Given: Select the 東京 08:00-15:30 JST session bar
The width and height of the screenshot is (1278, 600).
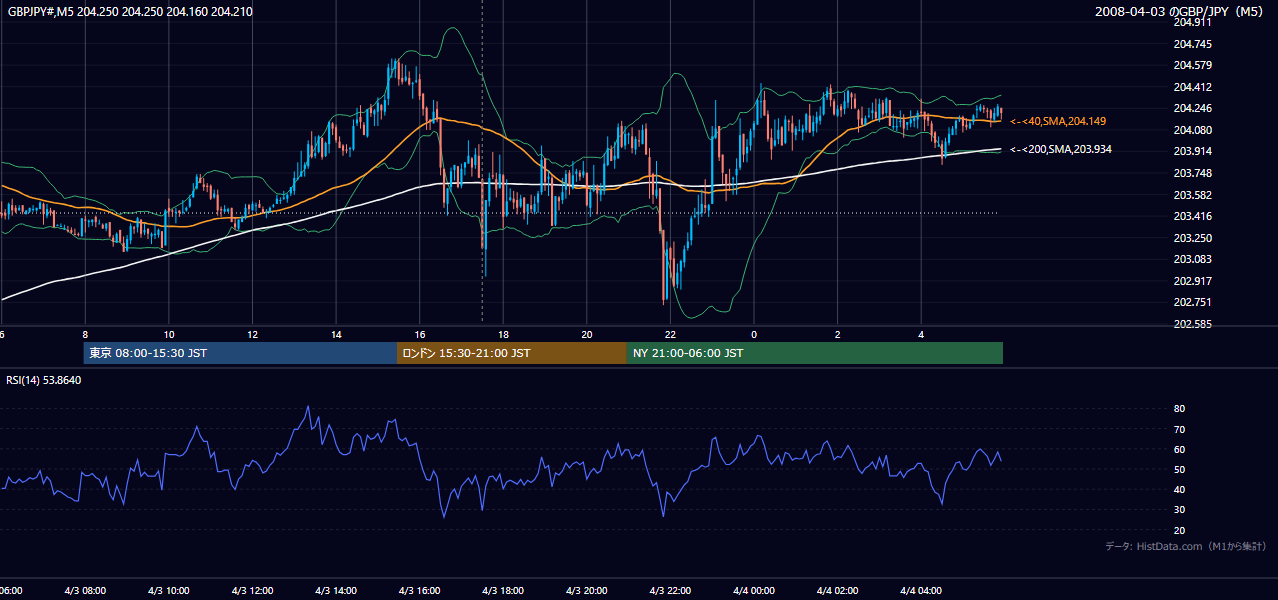Looking at the screenshot, I should (240, 353).
